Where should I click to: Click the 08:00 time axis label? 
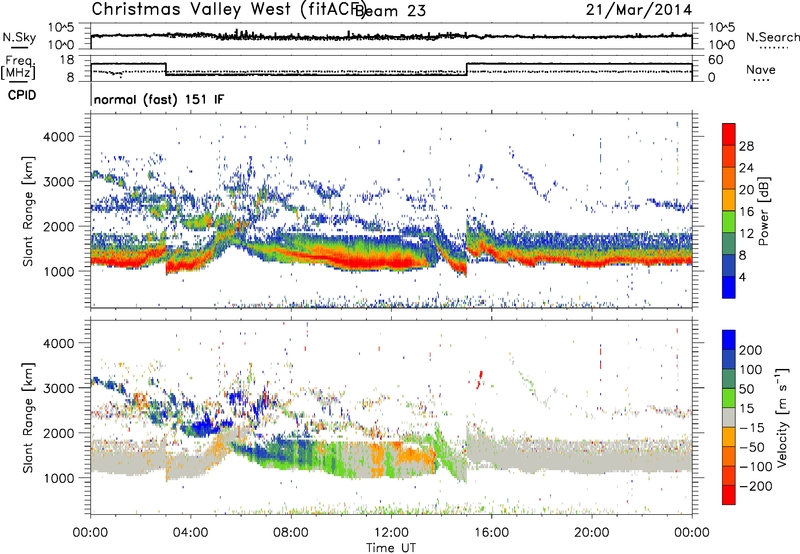[x=291, y=533]
